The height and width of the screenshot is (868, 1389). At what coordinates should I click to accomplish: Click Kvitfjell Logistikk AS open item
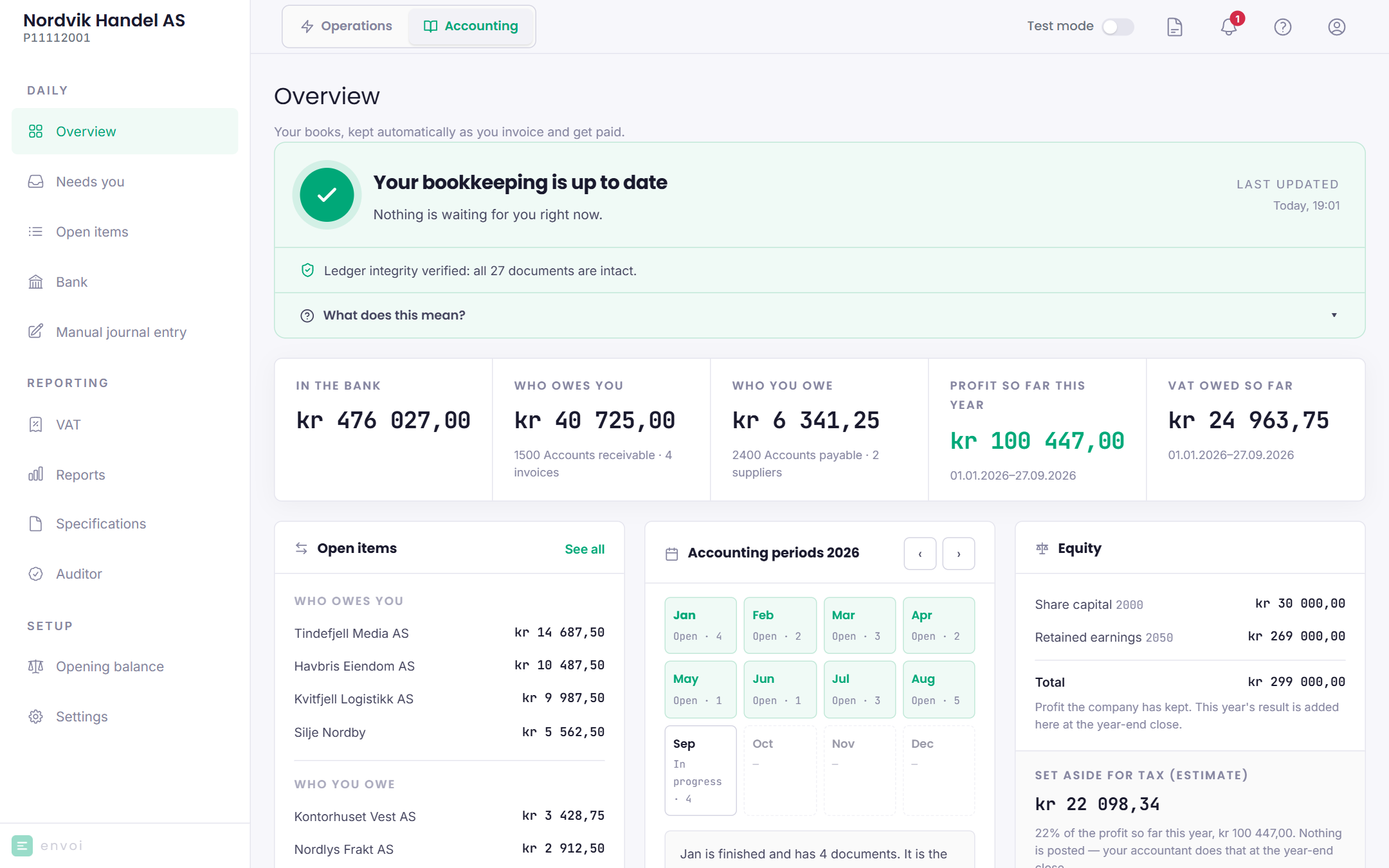449,698
